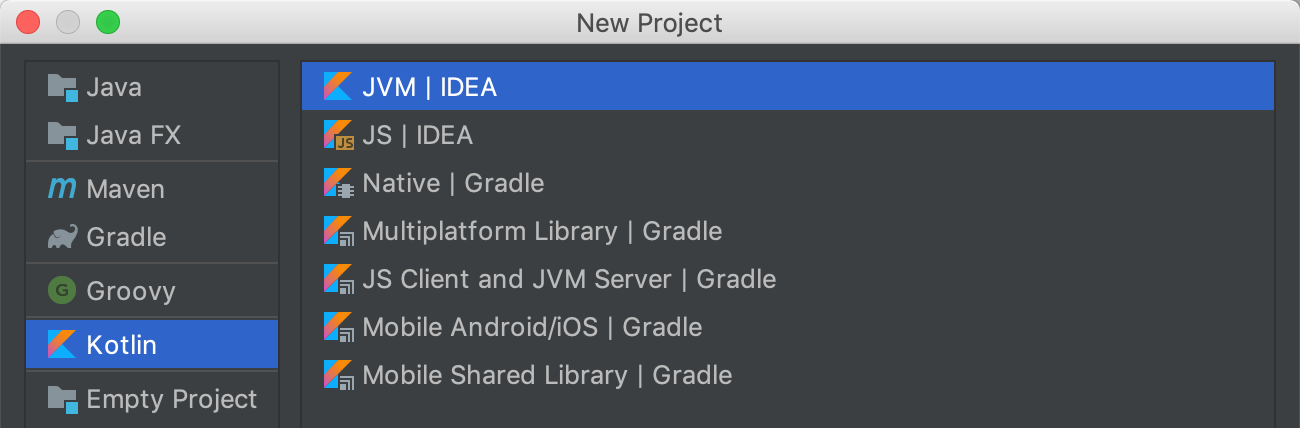Click the Gradle elephant icon
1300x428 pixels.
(62, 237)
